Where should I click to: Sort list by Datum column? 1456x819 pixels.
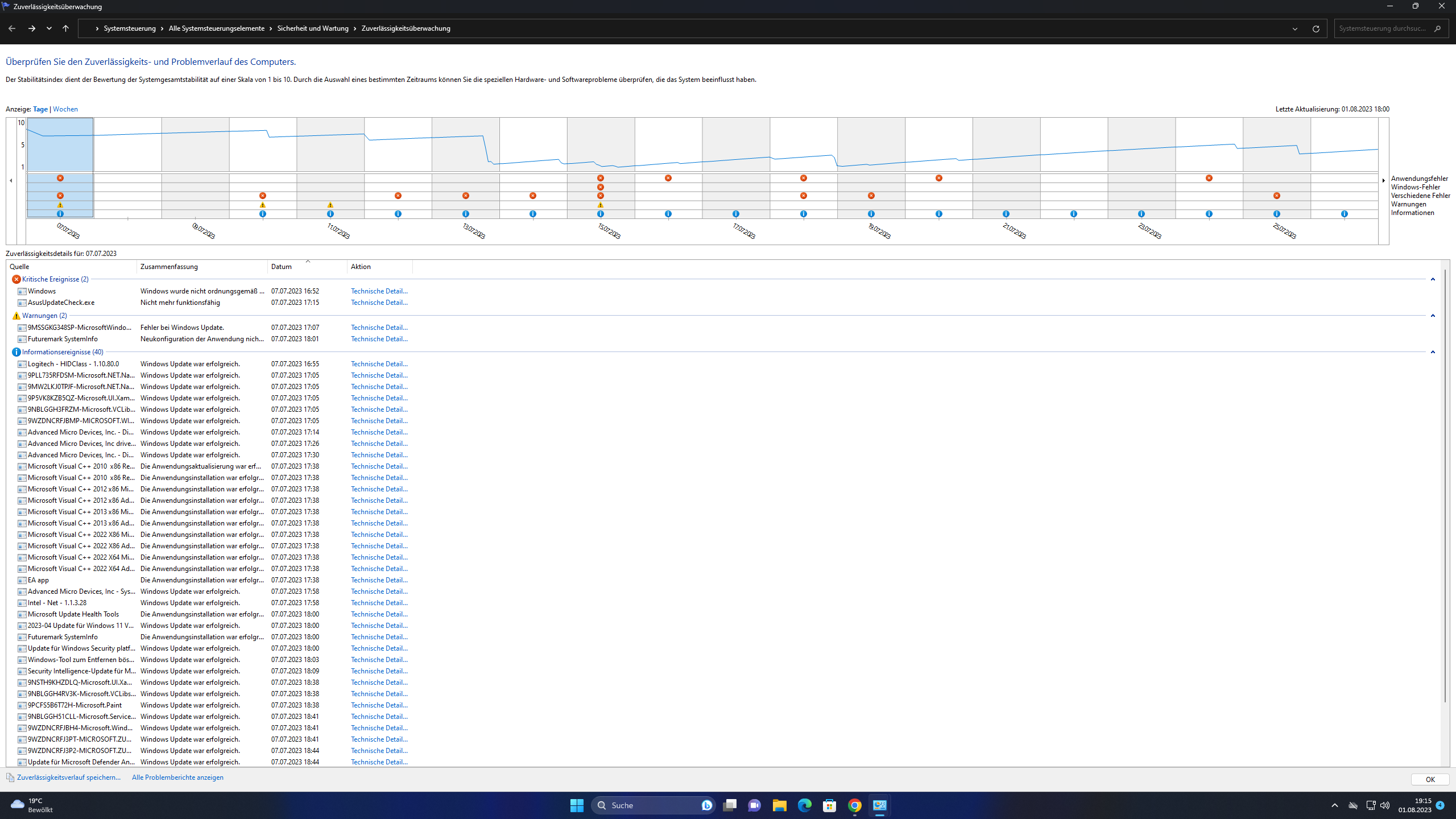point(282,267)
